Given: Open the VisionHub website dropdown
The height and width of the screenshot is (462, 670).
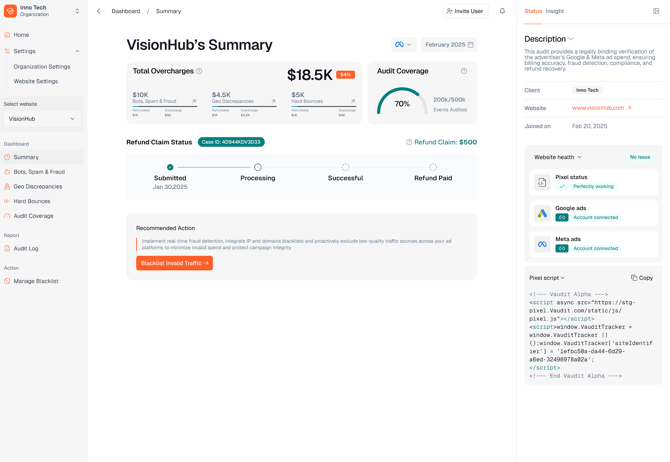Looking at the screenshot, I should point(42,119).
